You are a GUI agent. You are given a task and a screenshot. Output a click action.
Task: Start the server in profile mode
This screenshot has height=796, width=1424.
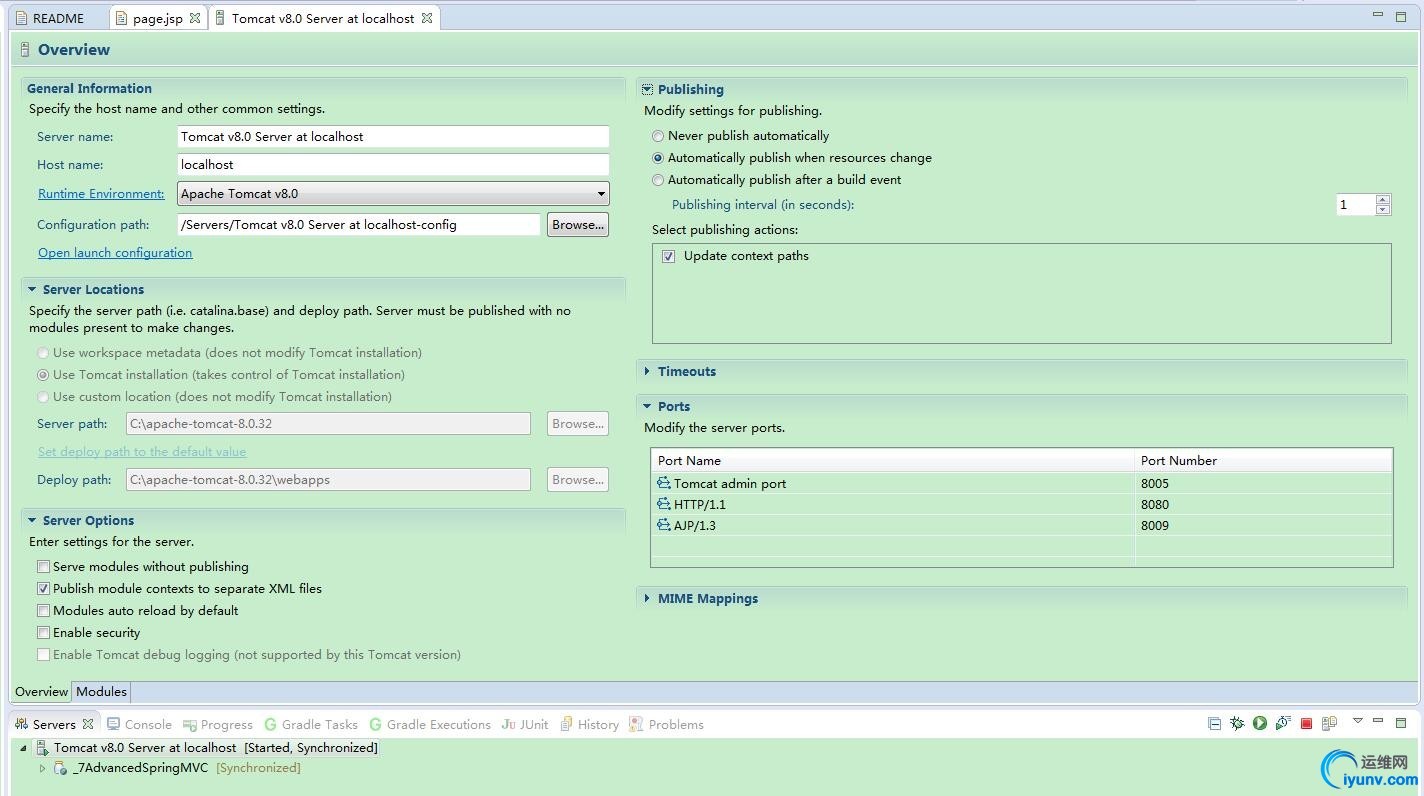click(x=1283, y=724)
